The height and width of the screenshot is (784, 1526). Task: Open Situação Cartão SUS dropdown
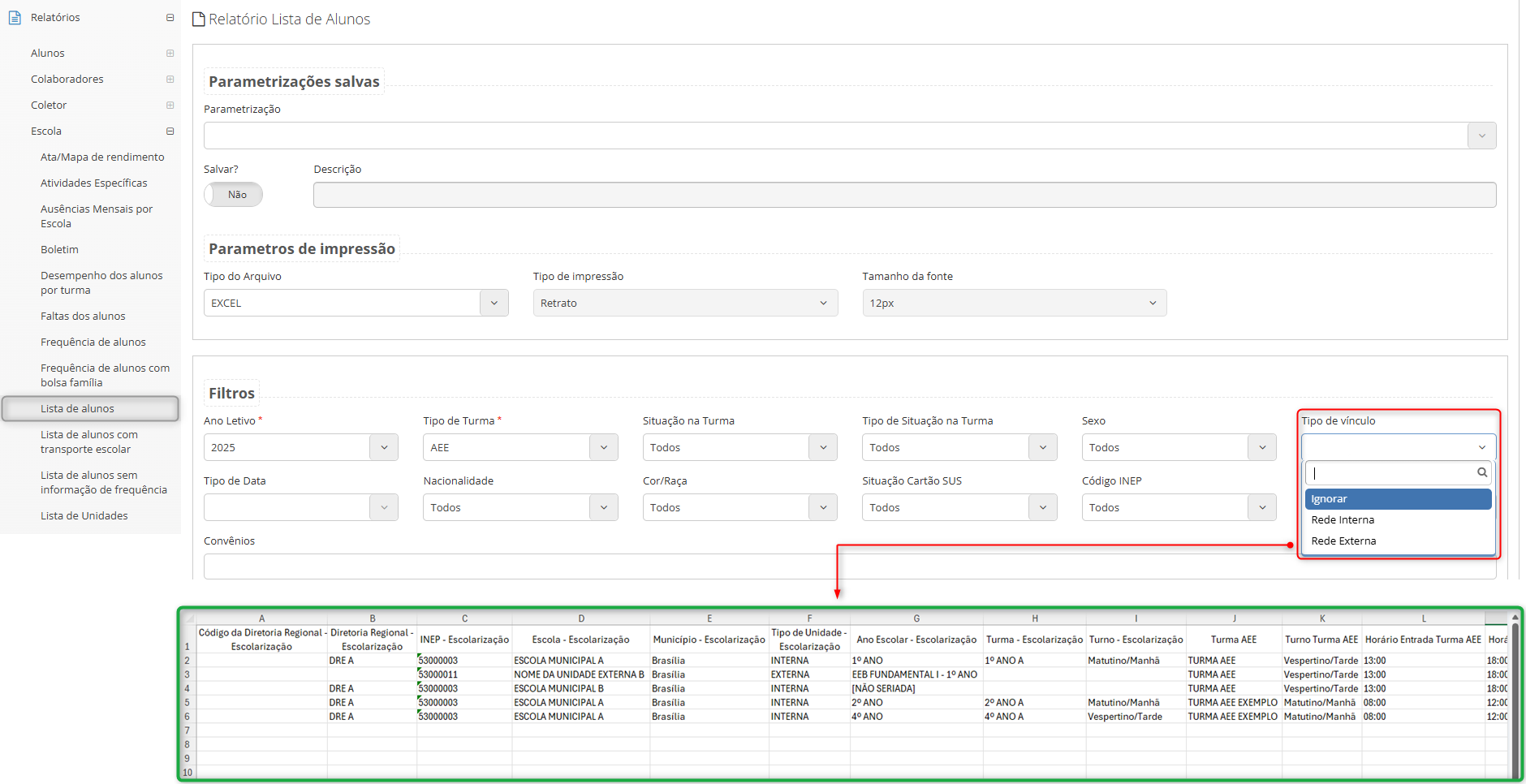point(959,507)
